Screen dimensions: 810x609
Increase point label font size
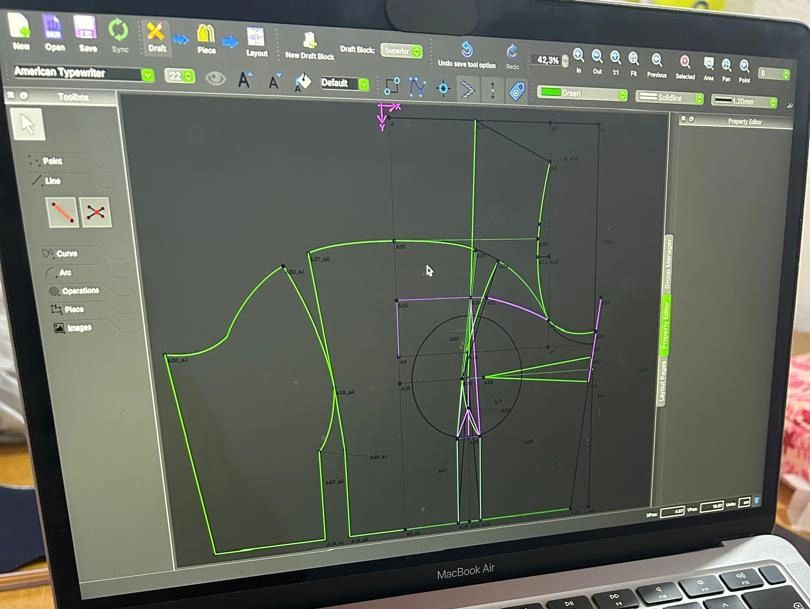244,80
